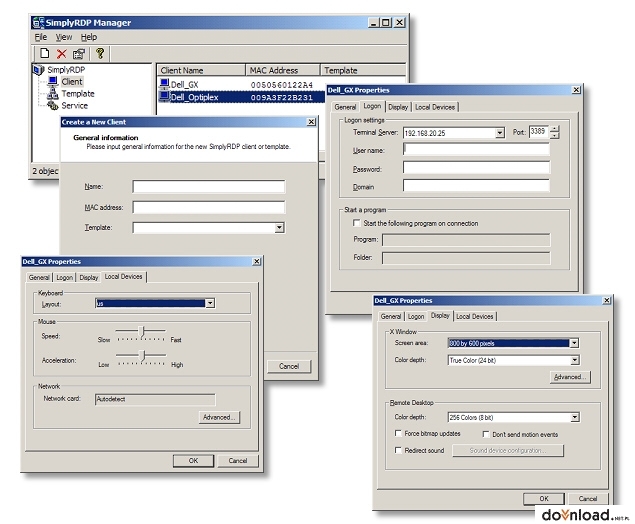635x524 pixels.
Task: Click OK in Local Devices properties window
Action: point(193,460)
